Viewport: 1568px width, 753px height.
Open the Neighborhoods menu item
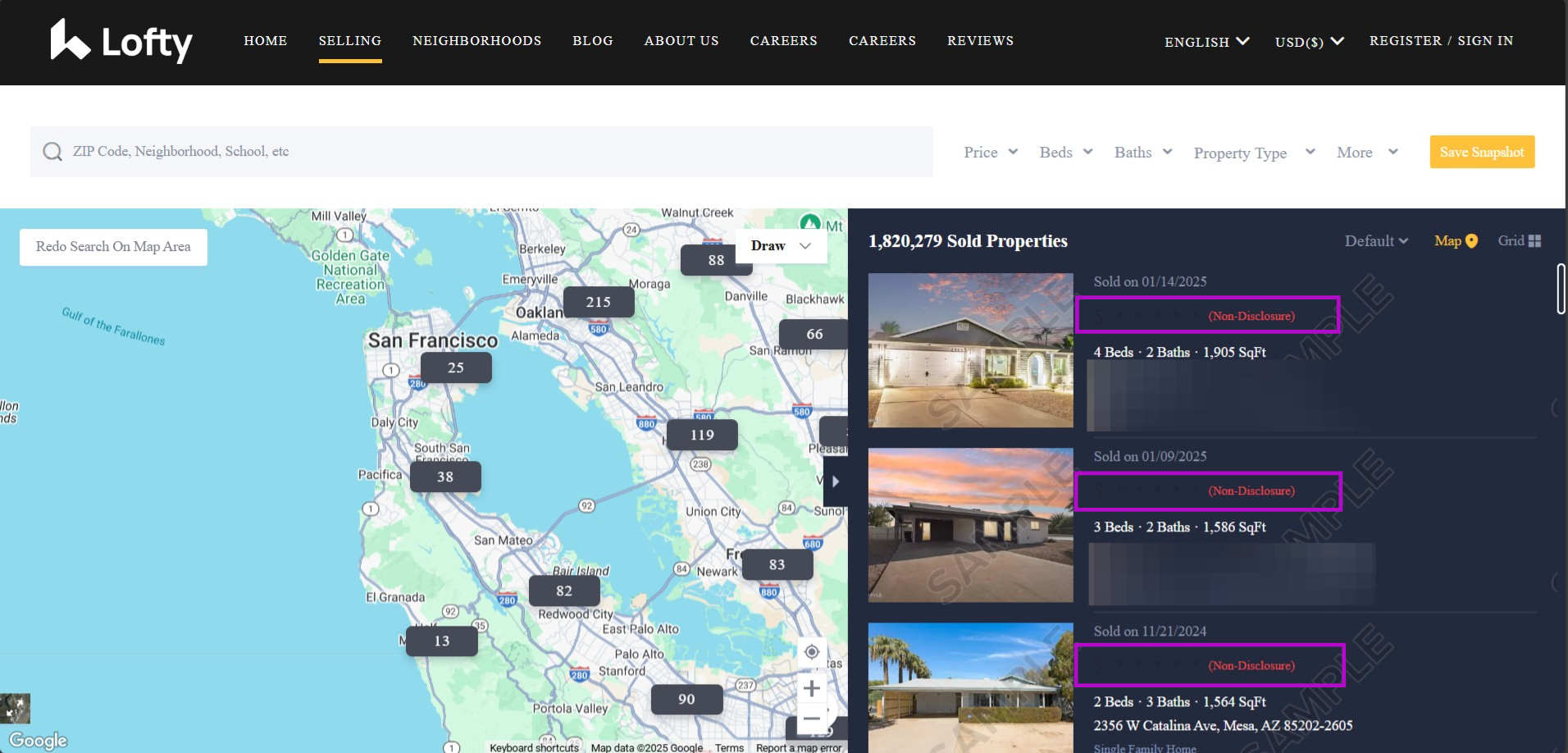click(476, 41)
